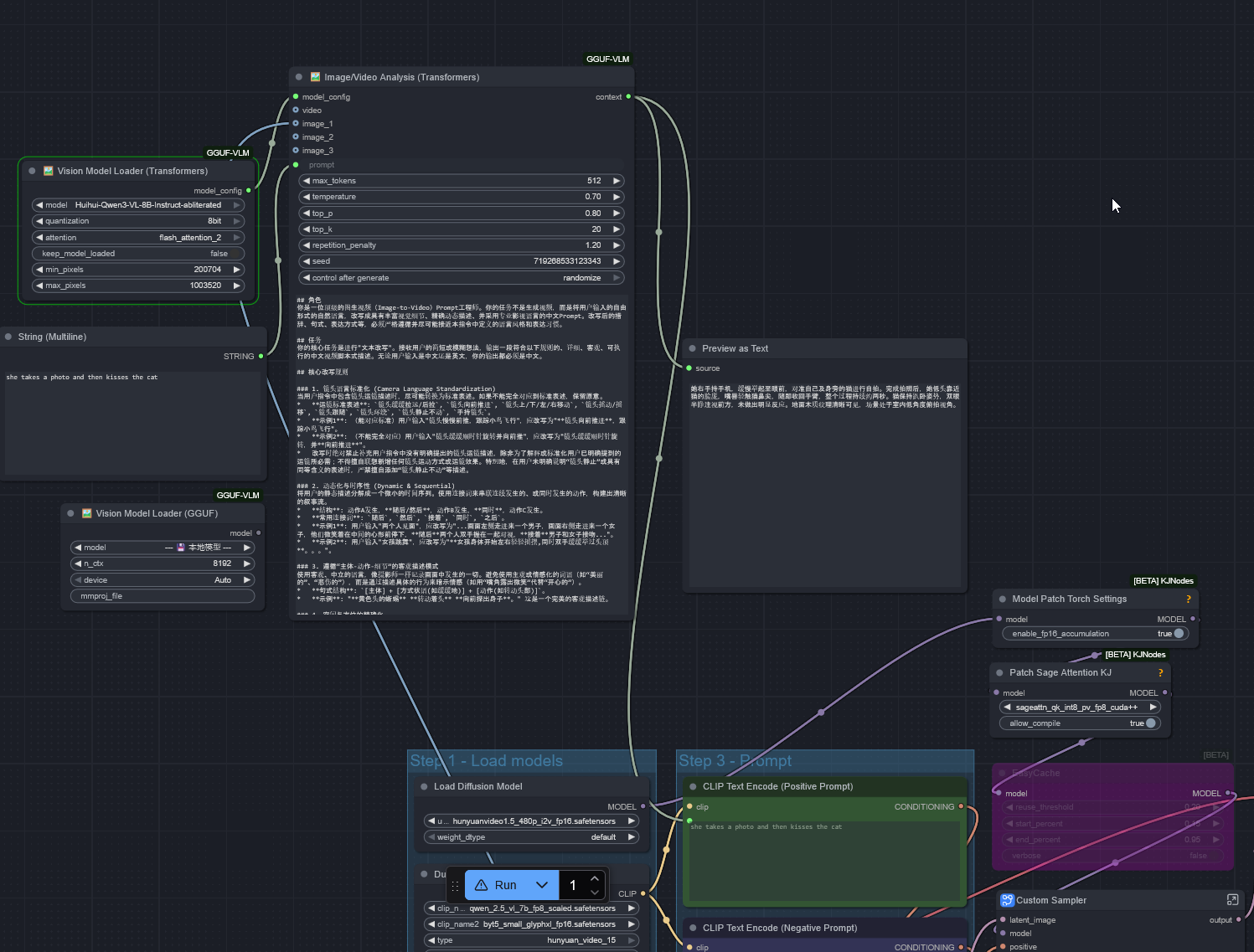Click the Custom Sampler subgraph icon

click(x=1007, y=900)
